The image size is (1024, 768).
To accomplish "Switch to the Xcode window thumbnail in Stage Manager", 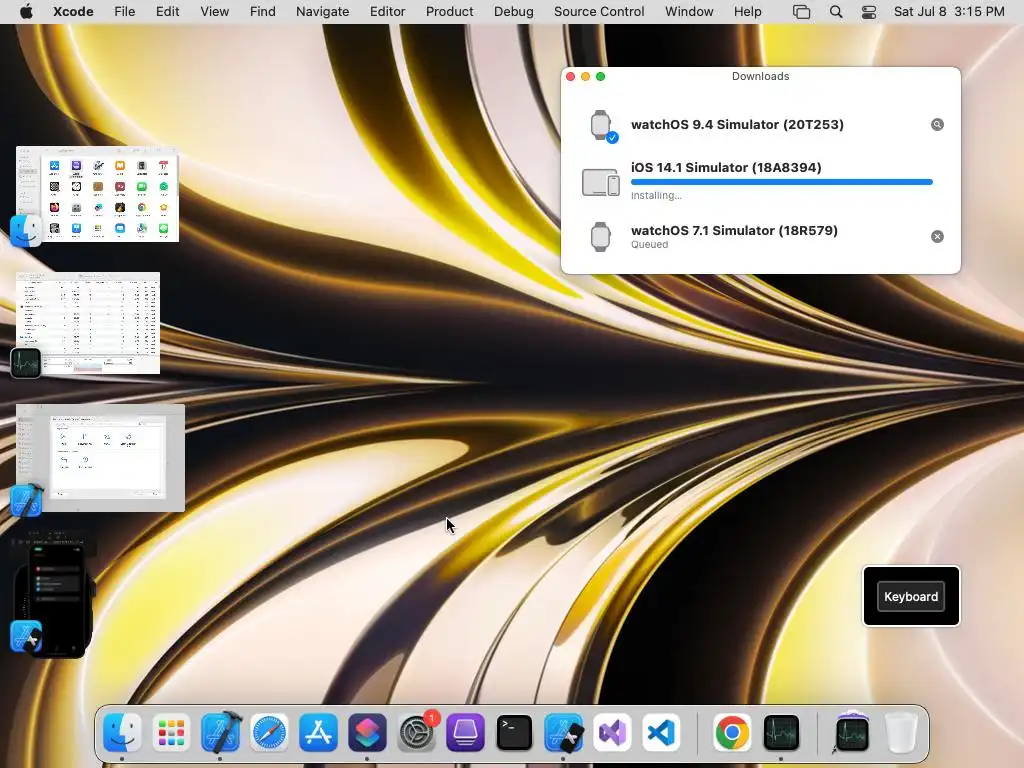I will tap(100, 458).
